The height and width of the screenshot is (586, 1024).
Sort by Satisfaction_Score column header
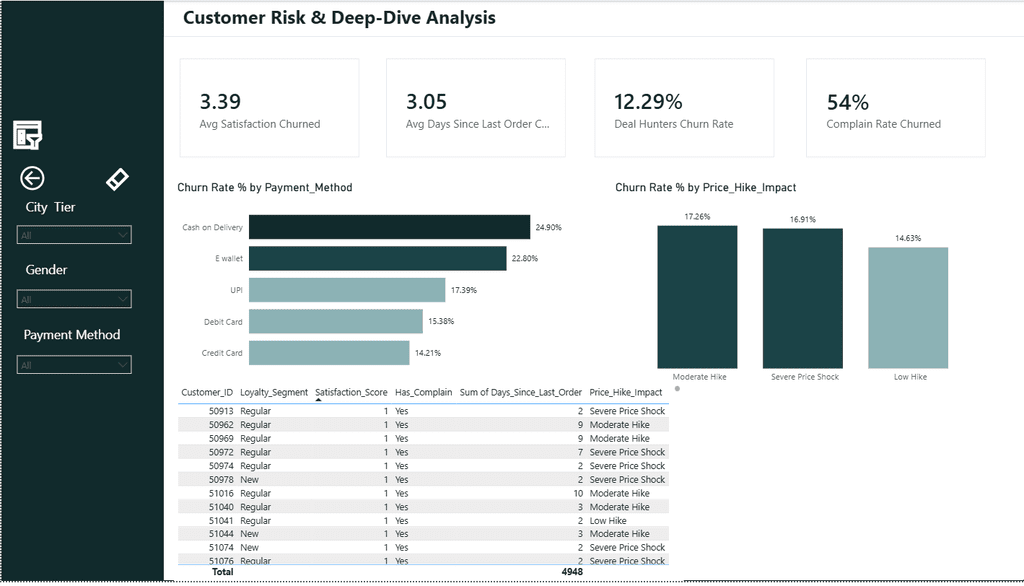coord(351,393)
